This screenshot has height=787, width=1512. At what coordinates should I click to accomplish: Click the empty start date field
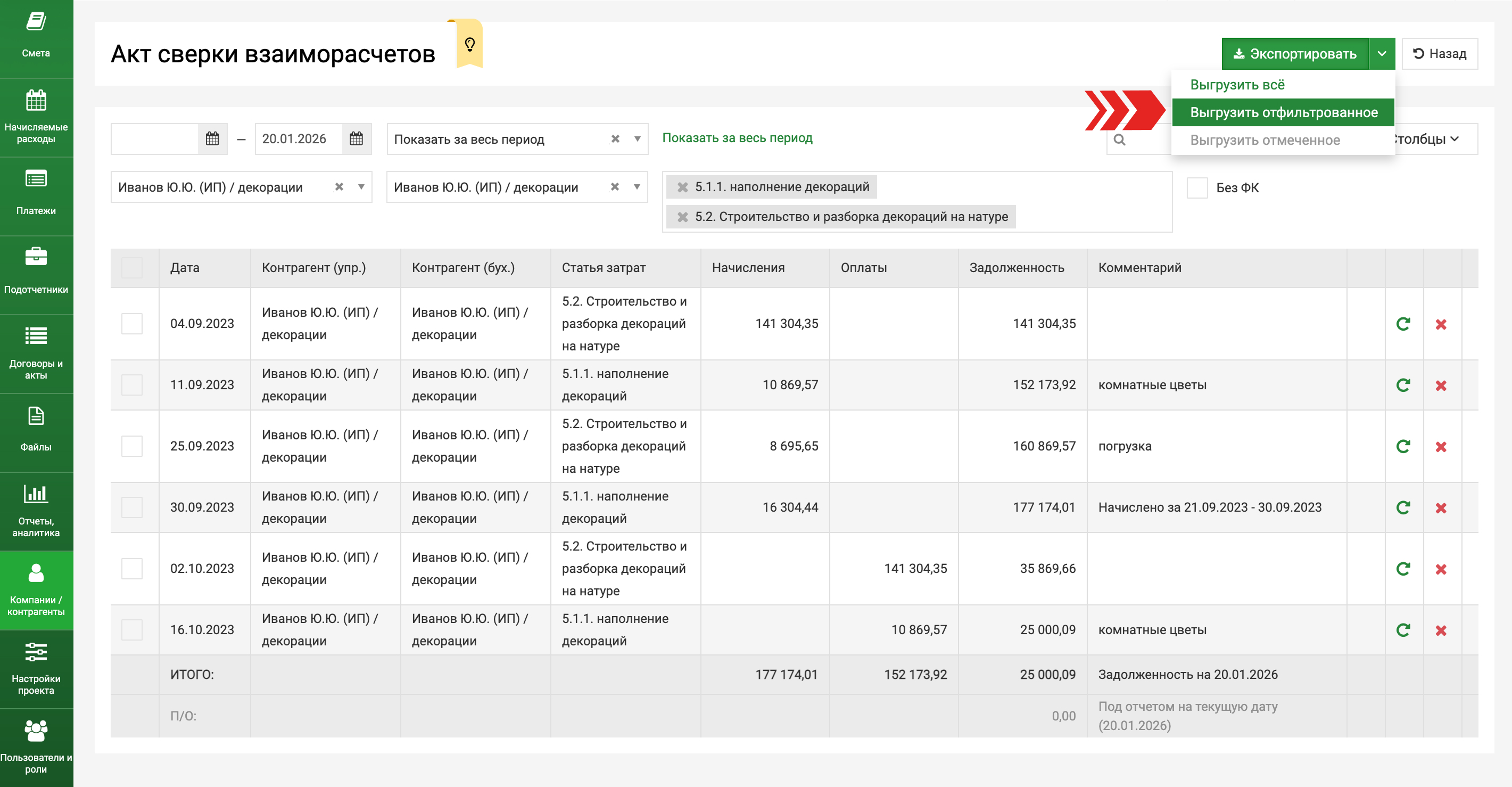(155, 138)
